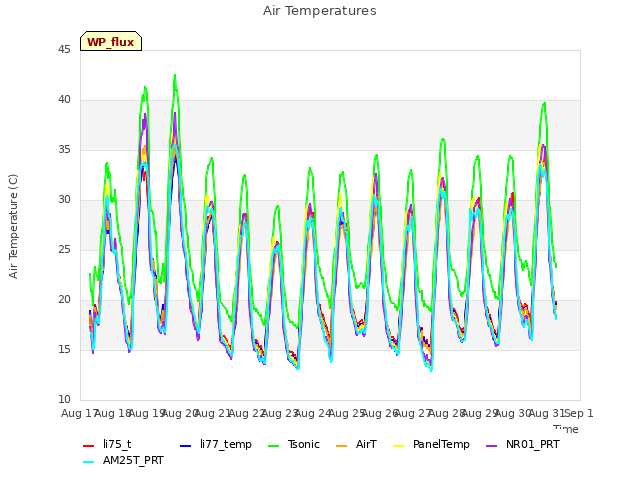640x480 pixels.
Task: Click the blue li77_temp legend swatch
Action: (186, 446)
